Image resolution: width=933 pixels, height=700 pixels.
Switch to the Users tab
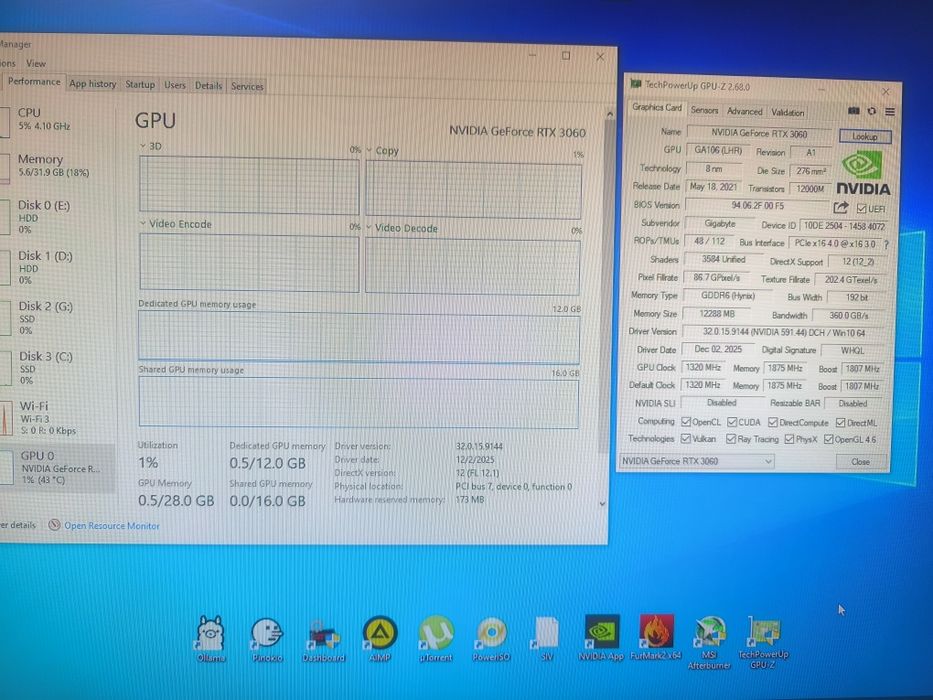pos(175,85)
